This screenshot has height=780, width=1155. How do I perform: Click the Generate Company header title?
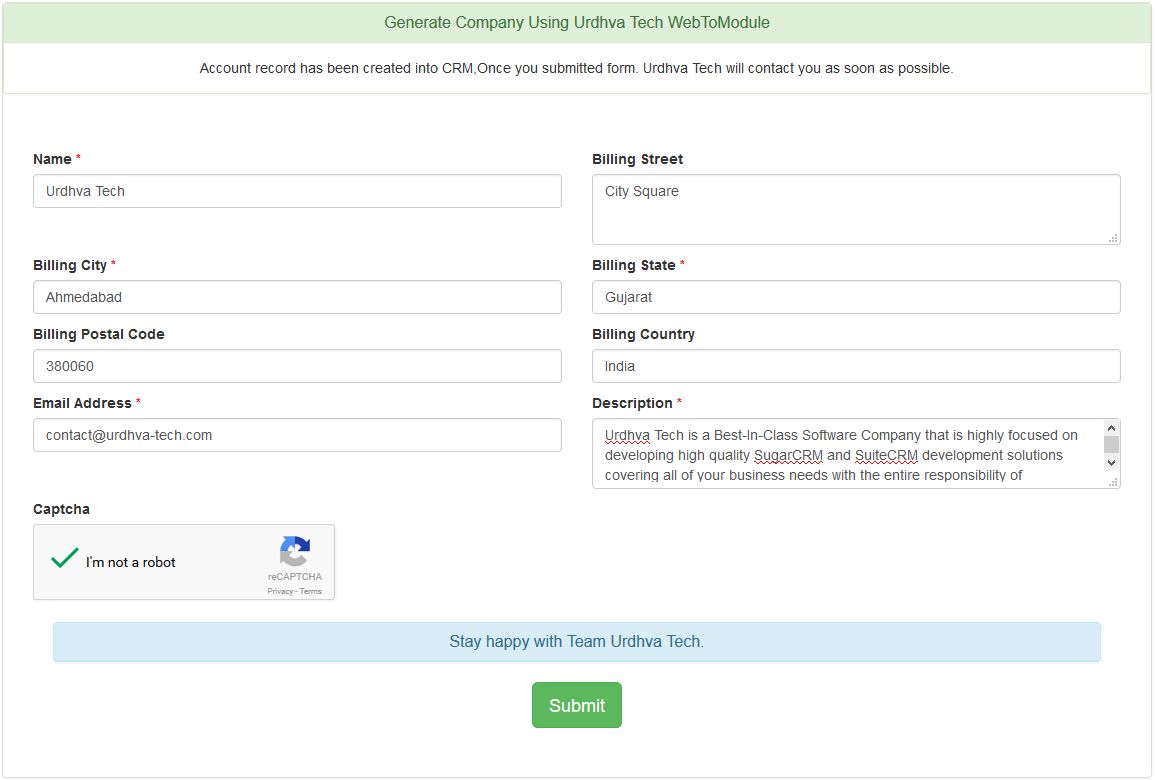click(577, 23)
